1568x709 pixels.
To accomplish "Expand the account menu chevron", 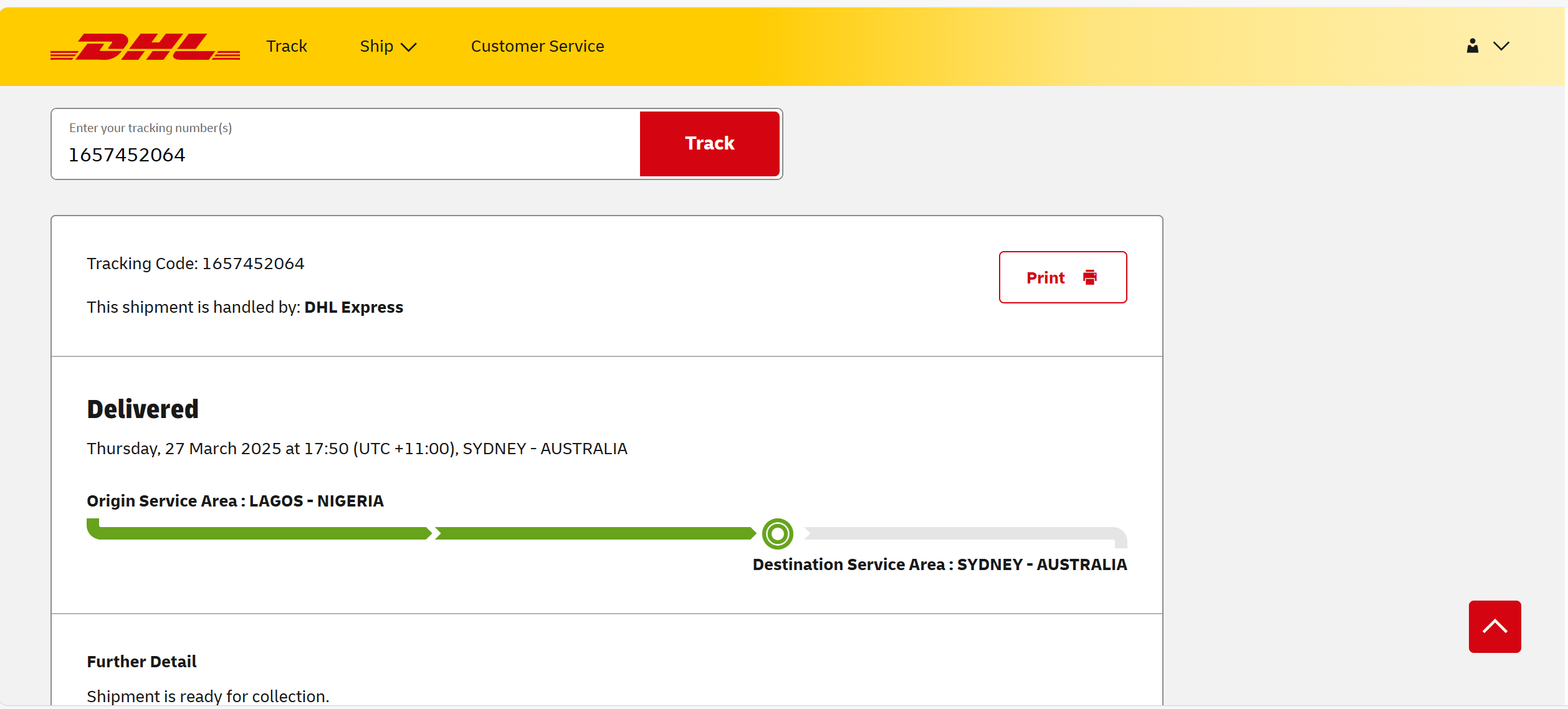I will (x=1501, y=46).
